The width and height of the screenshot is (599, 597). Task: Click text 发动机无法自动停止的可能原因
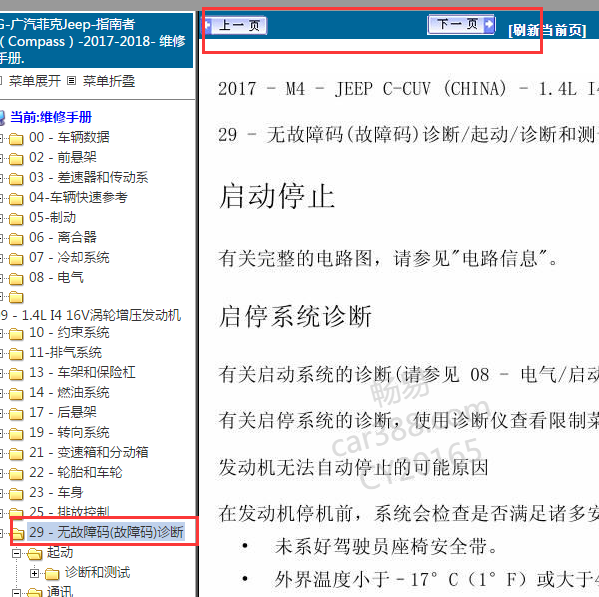coord(353,467)
